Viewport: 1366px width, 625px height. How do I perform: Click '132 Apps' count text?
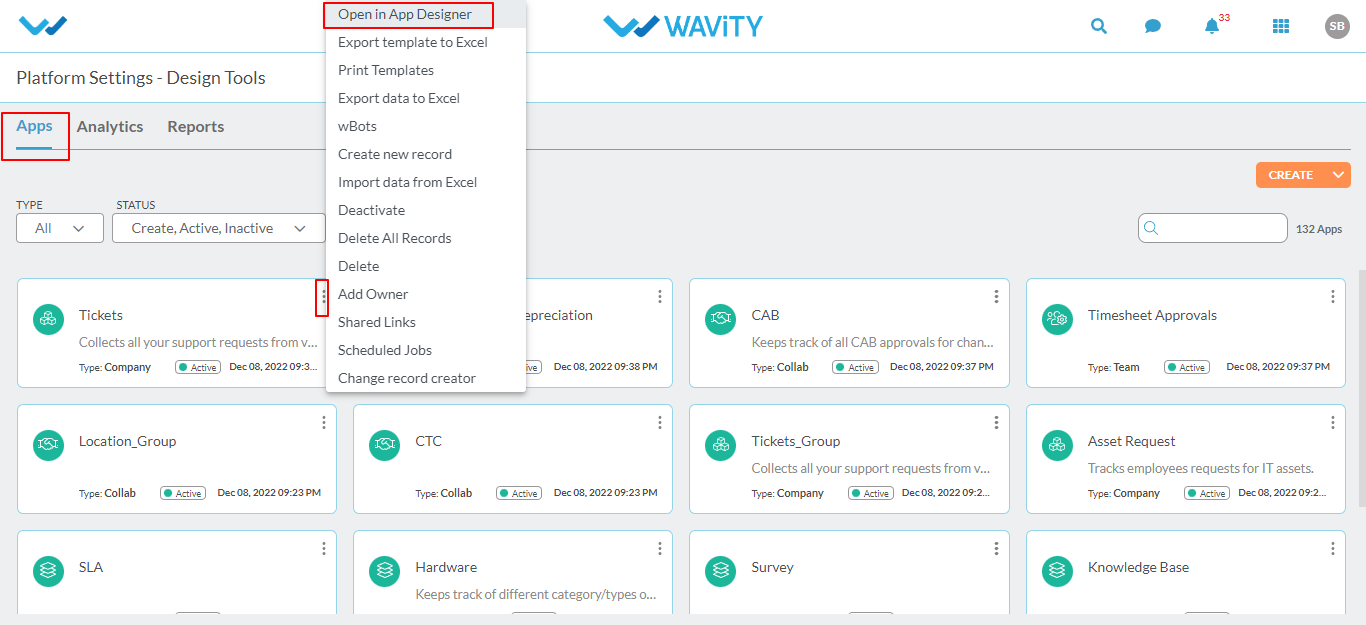(x=1319, y=229)
